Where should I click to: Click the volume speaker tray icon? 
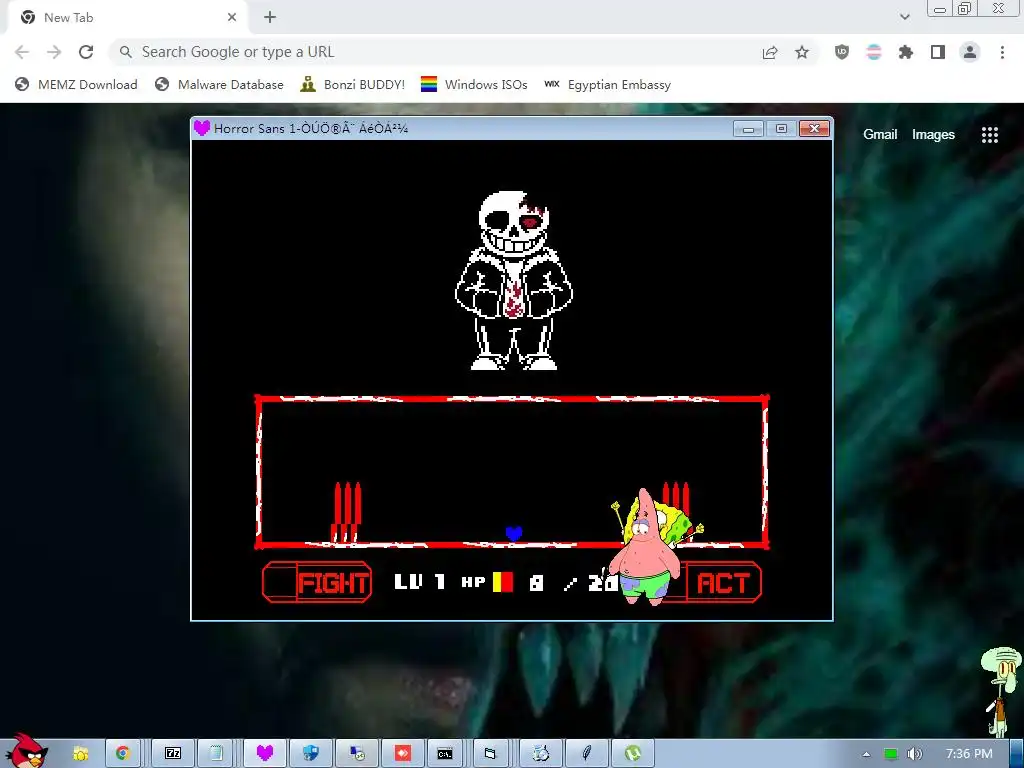pos(914,754)
